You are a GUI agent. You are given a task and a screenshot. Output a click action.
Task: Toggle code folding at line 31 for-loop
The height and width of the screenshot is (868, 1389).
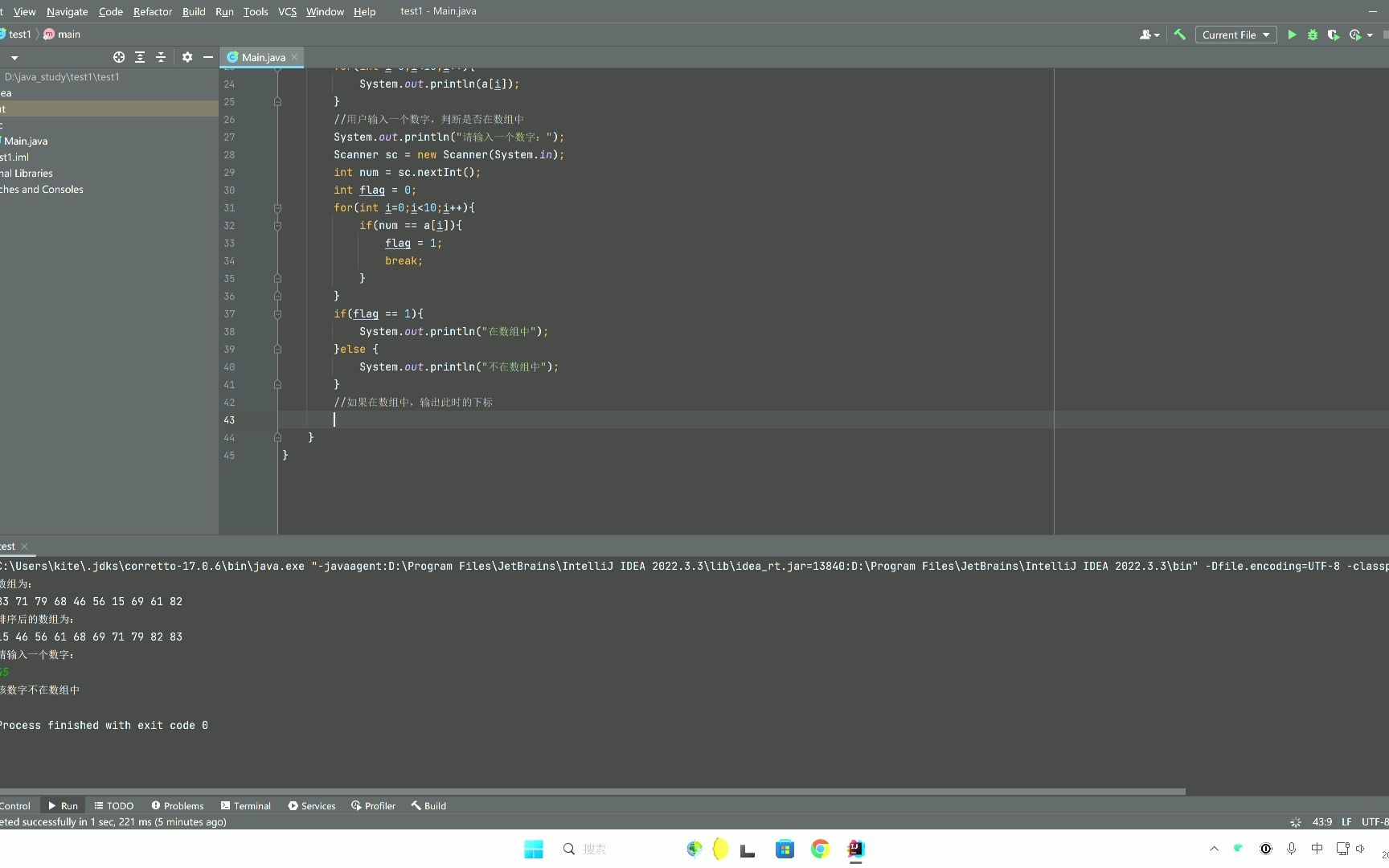(x=277, y=208)
